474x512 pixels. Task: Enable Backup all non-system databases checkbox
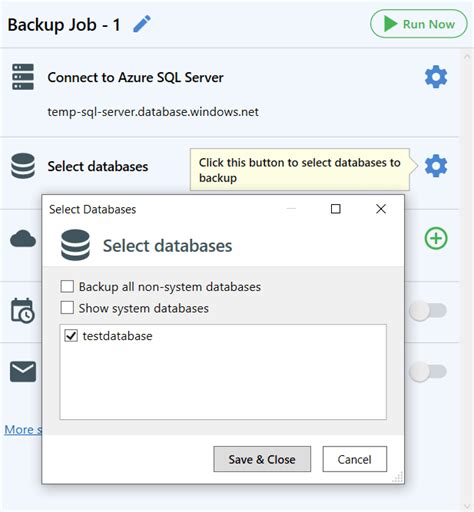coord(67,286)
